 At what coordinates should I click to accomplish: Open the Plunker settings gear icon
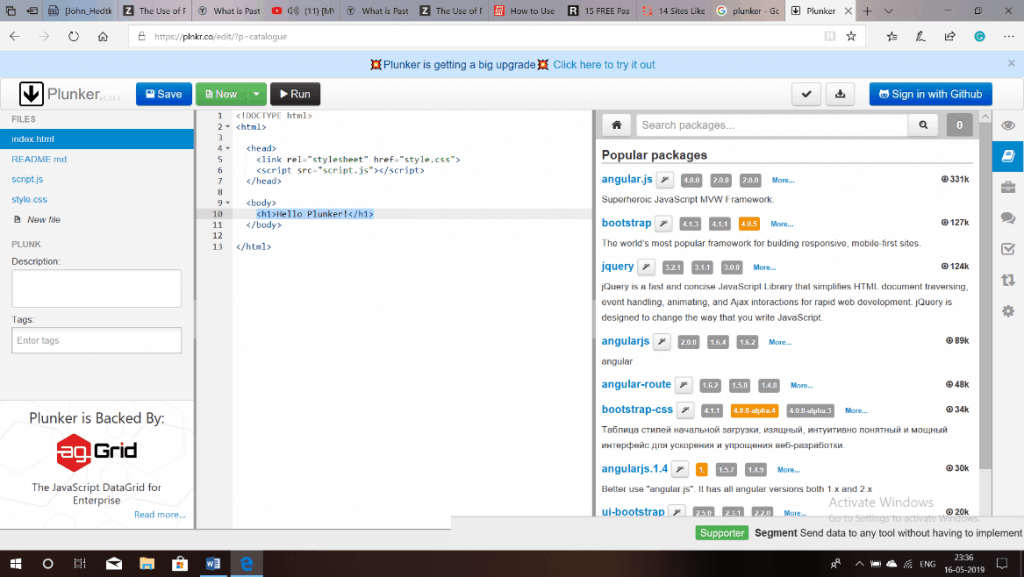[x=1008, y=311]
